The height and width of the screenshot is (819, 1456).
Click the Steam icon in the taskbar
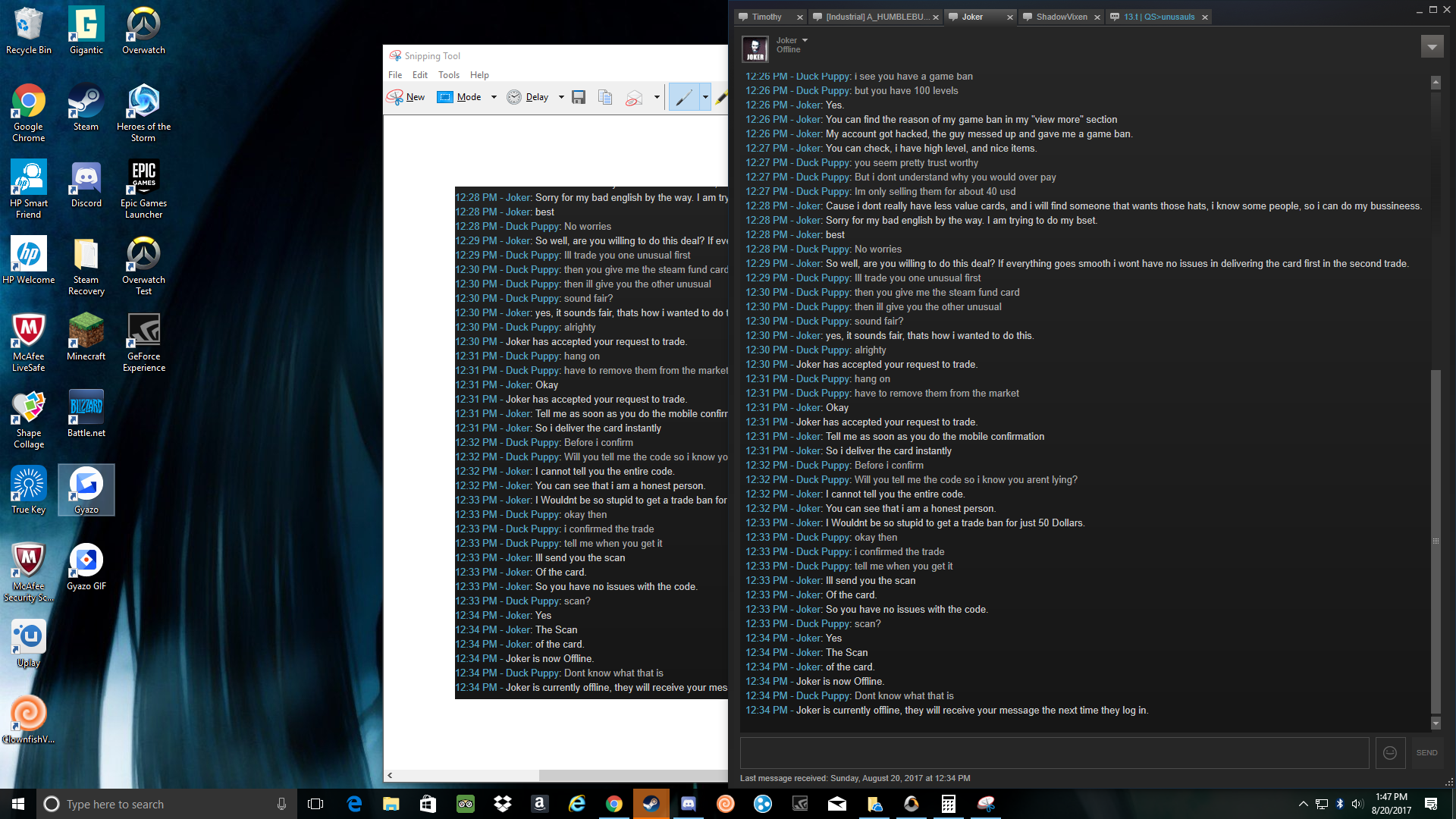pos(651,804)
